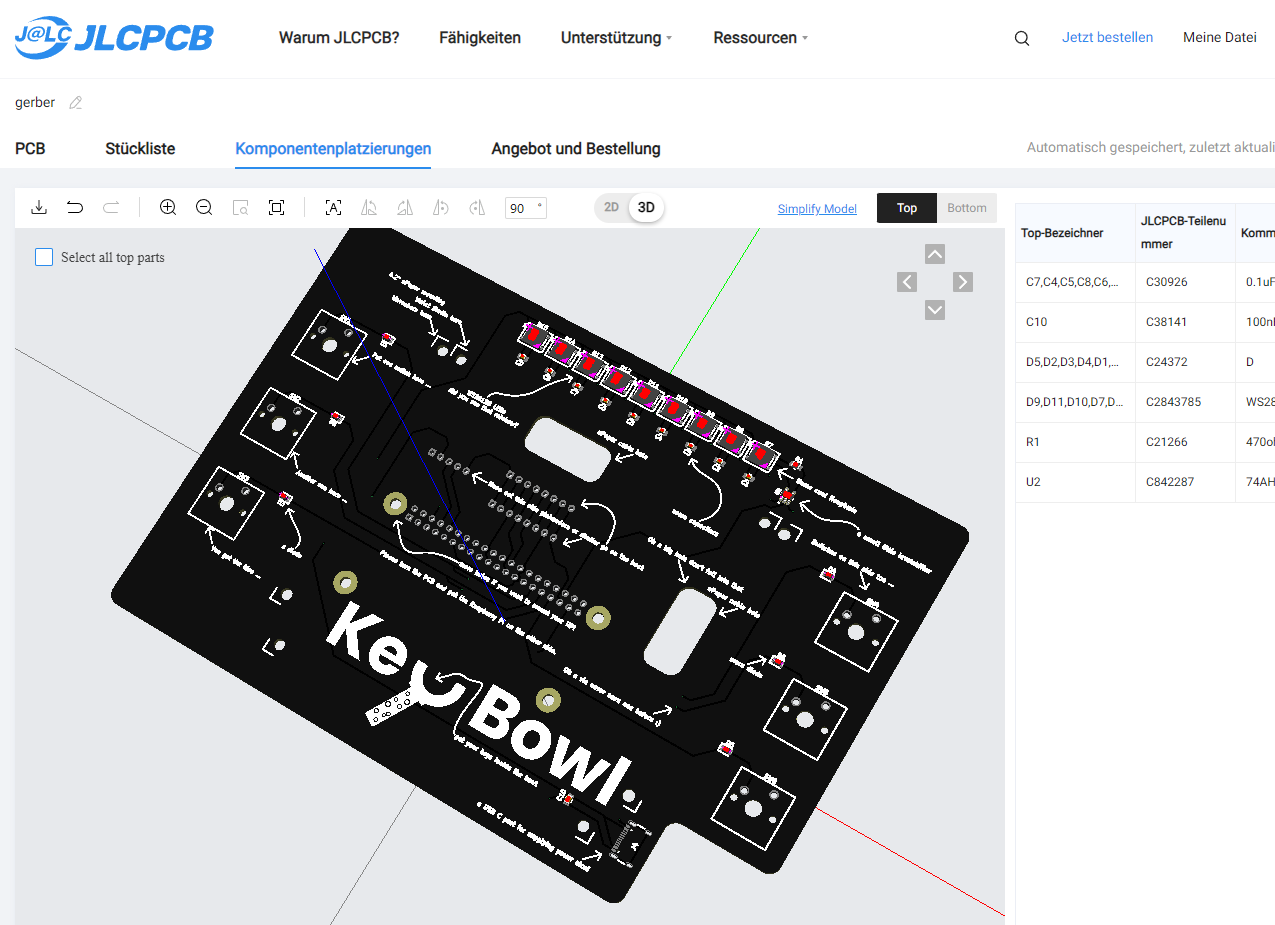Check the Select all top parts checkbox

[x=44, y=257]
